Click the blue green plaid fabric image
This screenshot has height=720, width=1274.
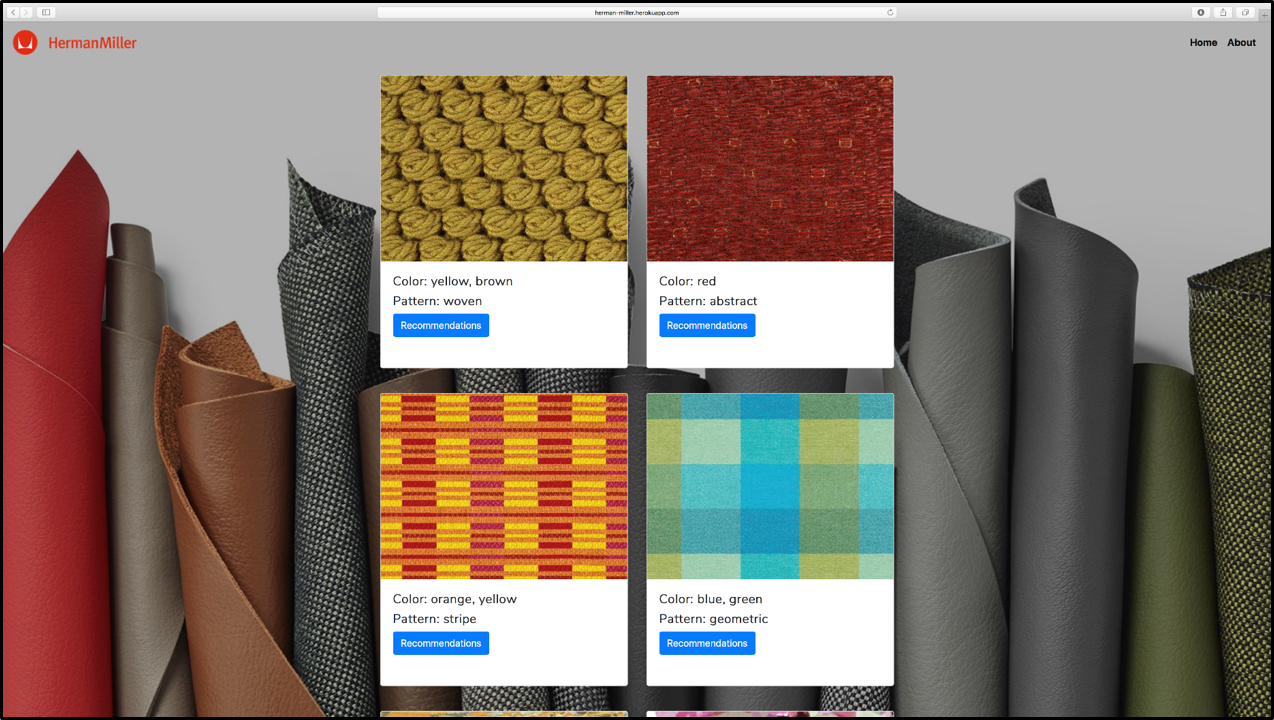[770, 487]
